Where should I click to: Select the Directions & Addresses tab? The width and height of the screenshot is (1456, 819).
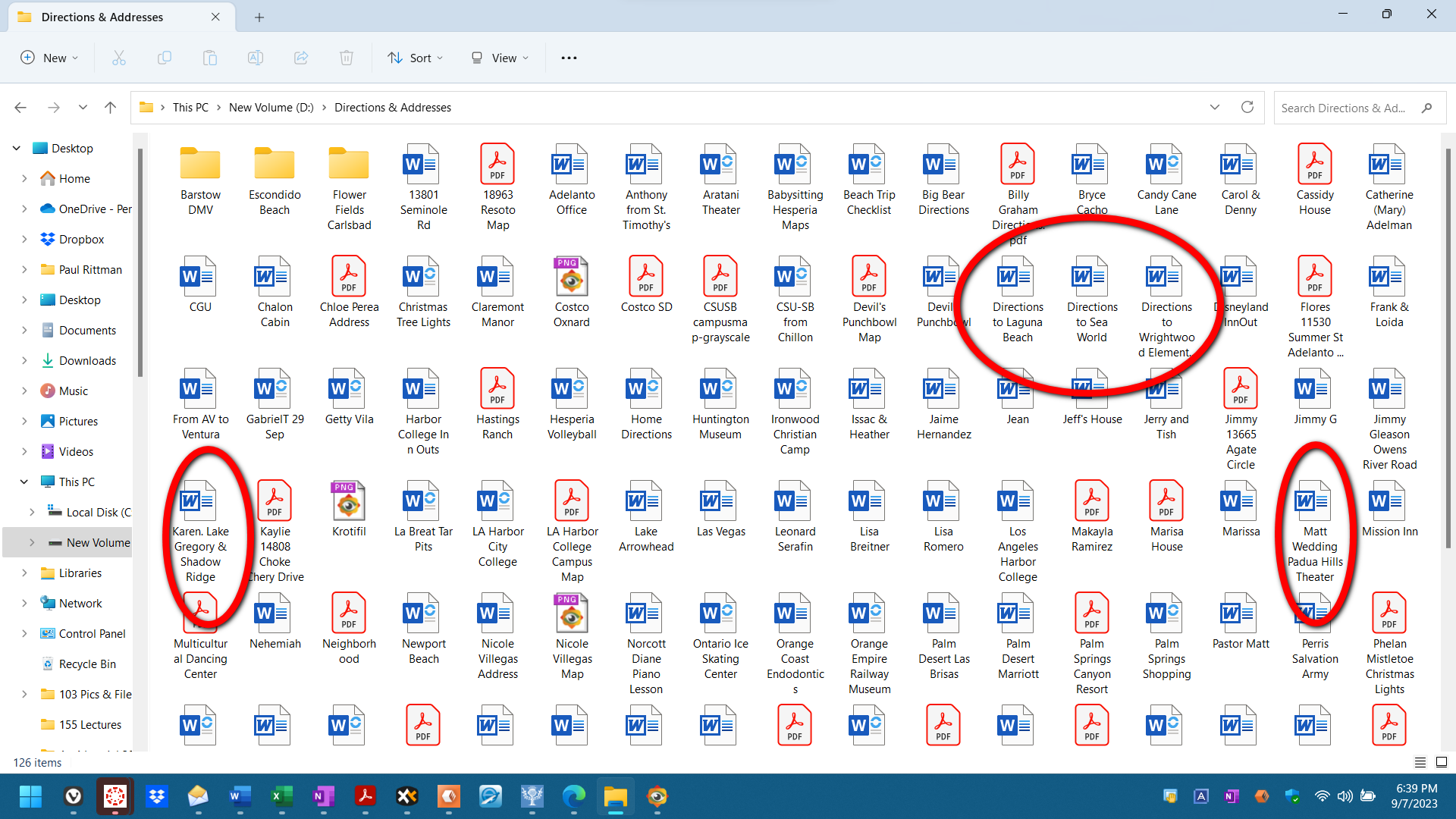coord(102,17)
